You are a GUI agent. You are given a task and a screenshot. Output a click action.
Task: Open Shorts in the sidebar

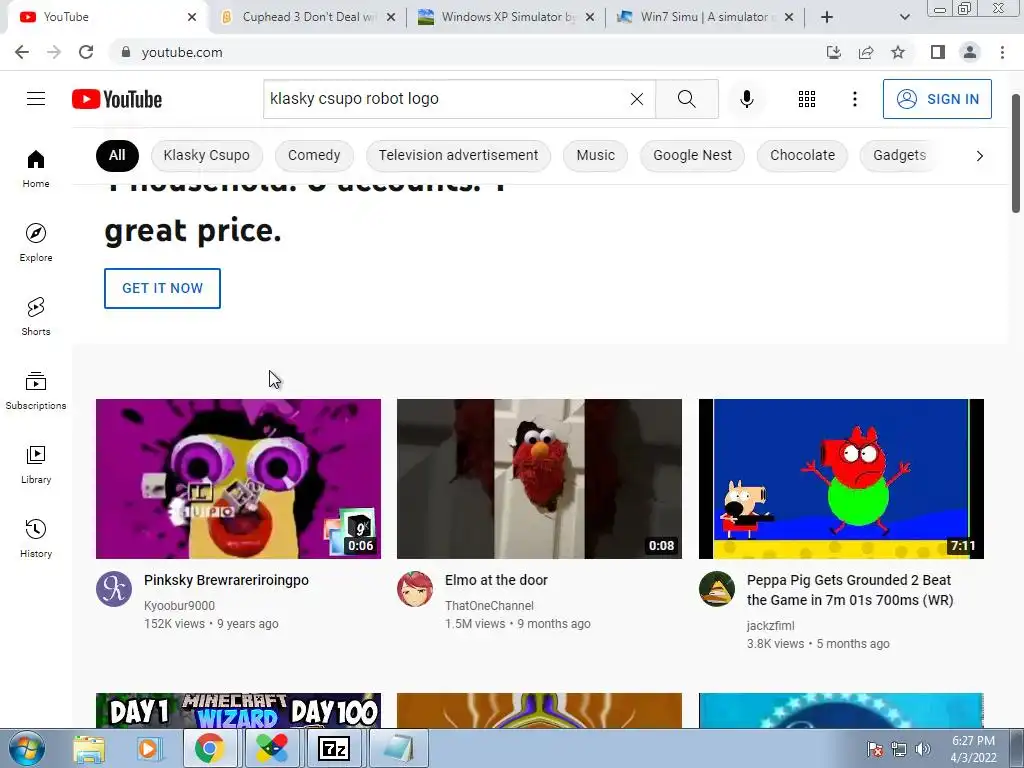[36, 316]
